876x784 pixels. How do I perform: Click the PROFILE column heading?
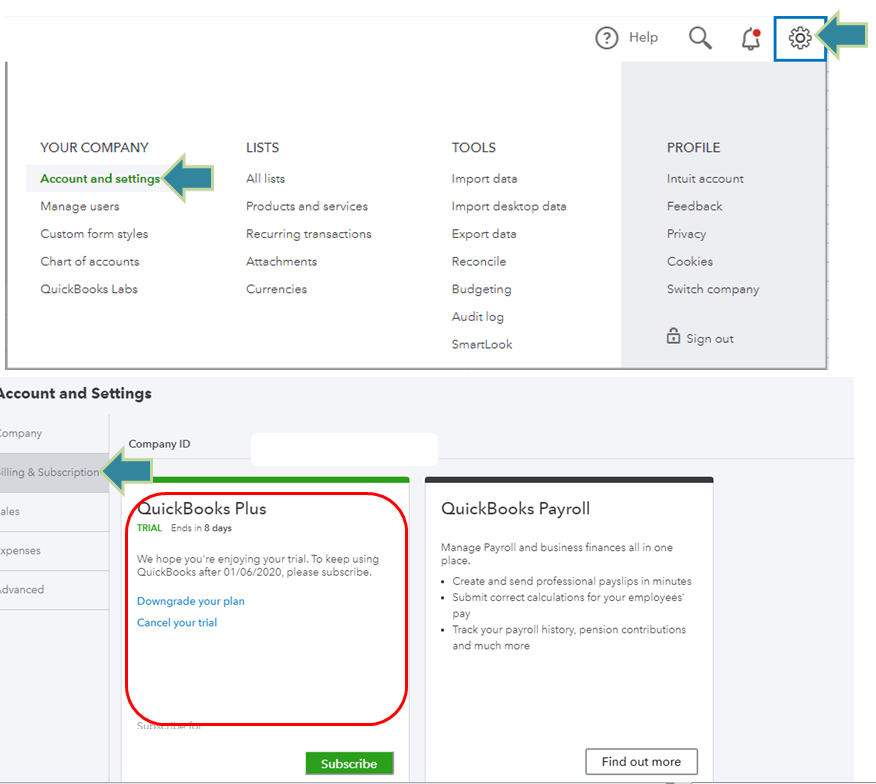pyautogui.click(x=693, y=148)
